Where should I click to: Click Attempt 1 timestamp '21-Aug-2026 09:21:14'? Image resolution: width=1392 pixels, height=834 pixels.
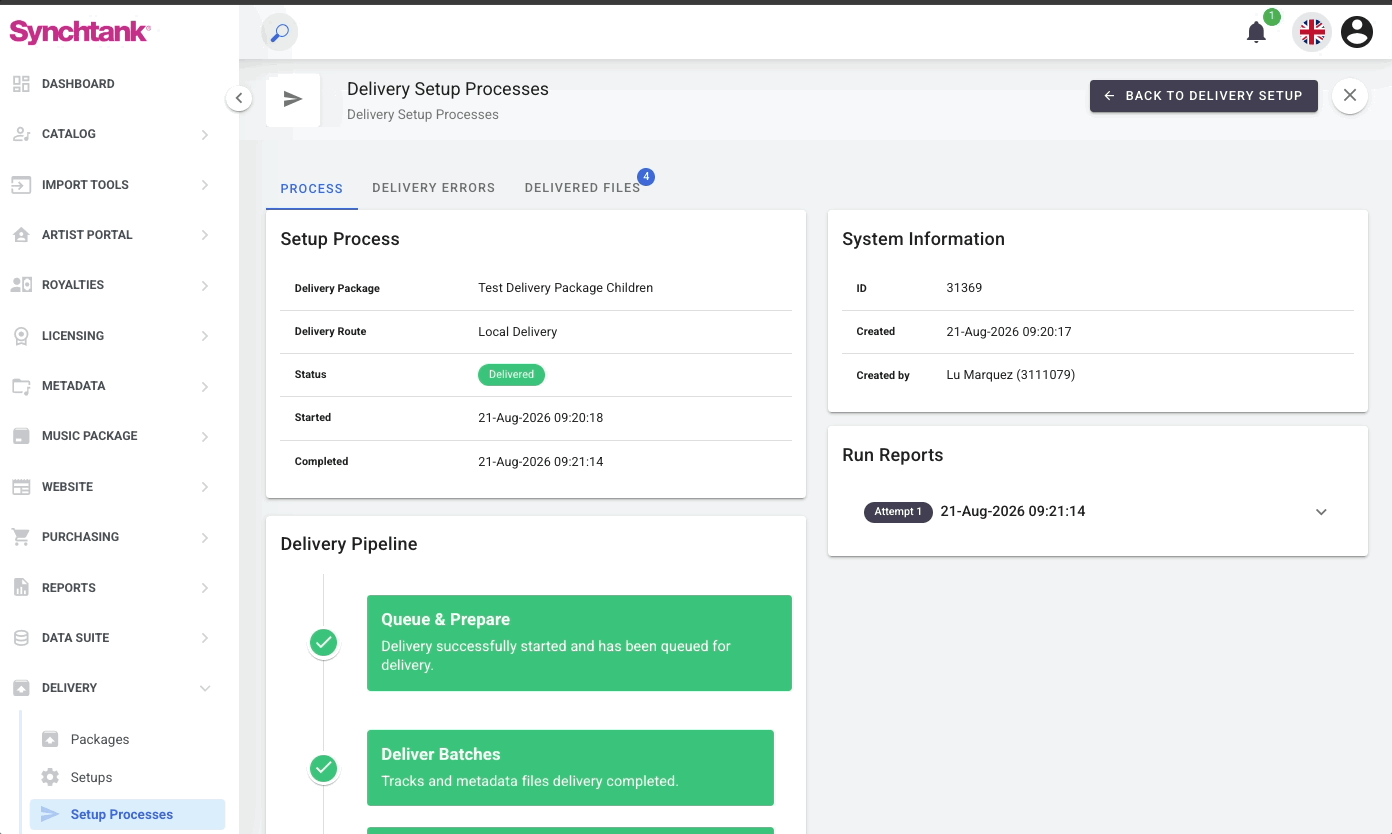[x=1013, y=511]
